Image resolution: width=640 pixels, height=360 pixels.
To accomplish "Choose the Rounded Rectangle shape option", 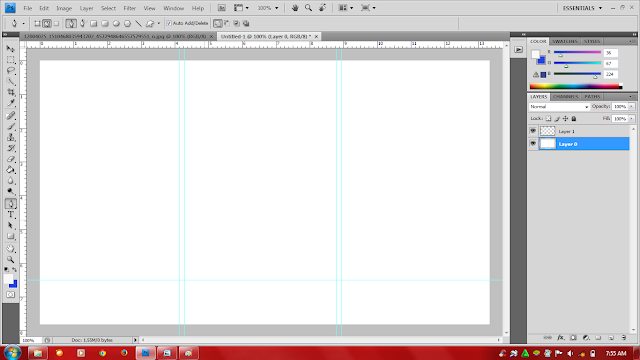I will point(105,23).
